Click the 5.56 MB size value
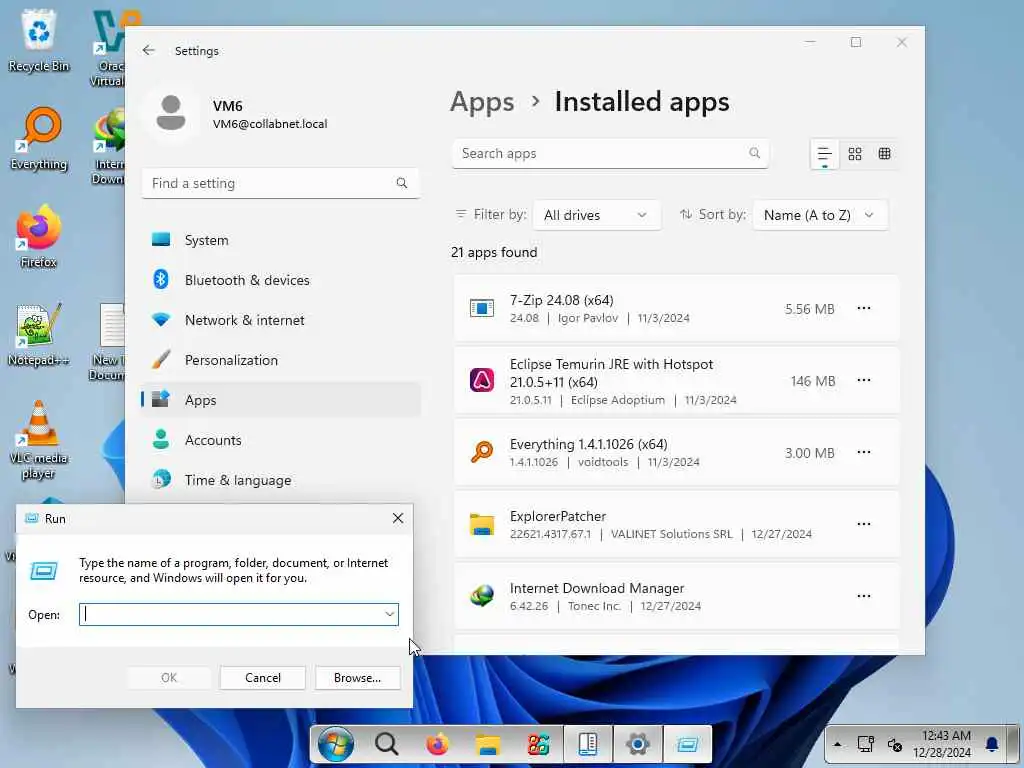Viewport: 1024px width, 768px height. [809, 309]
